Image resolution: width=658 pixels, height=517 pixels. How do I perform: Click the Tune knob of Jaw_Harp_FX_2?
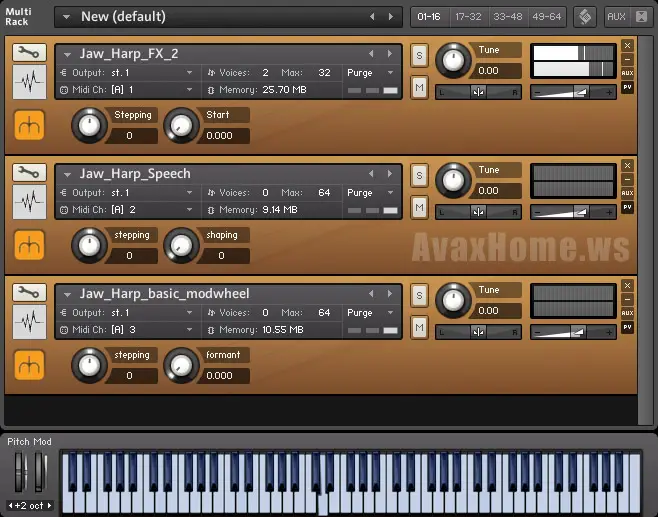coord(453,60)
